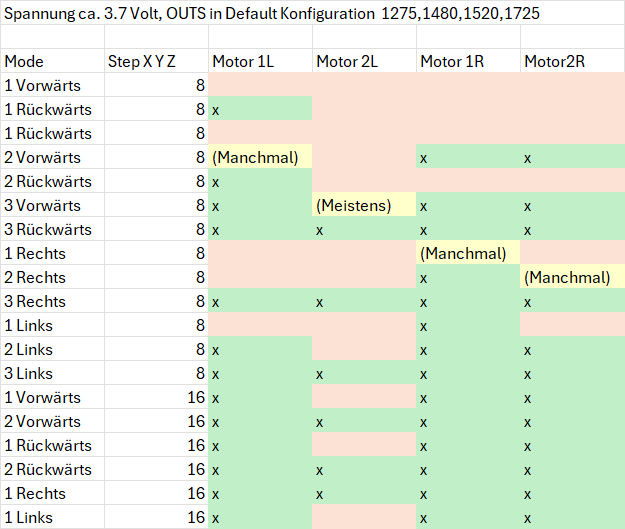Select the Step X Y Z header cell
This screenshot has height=529, width=625.
(156, 61)
